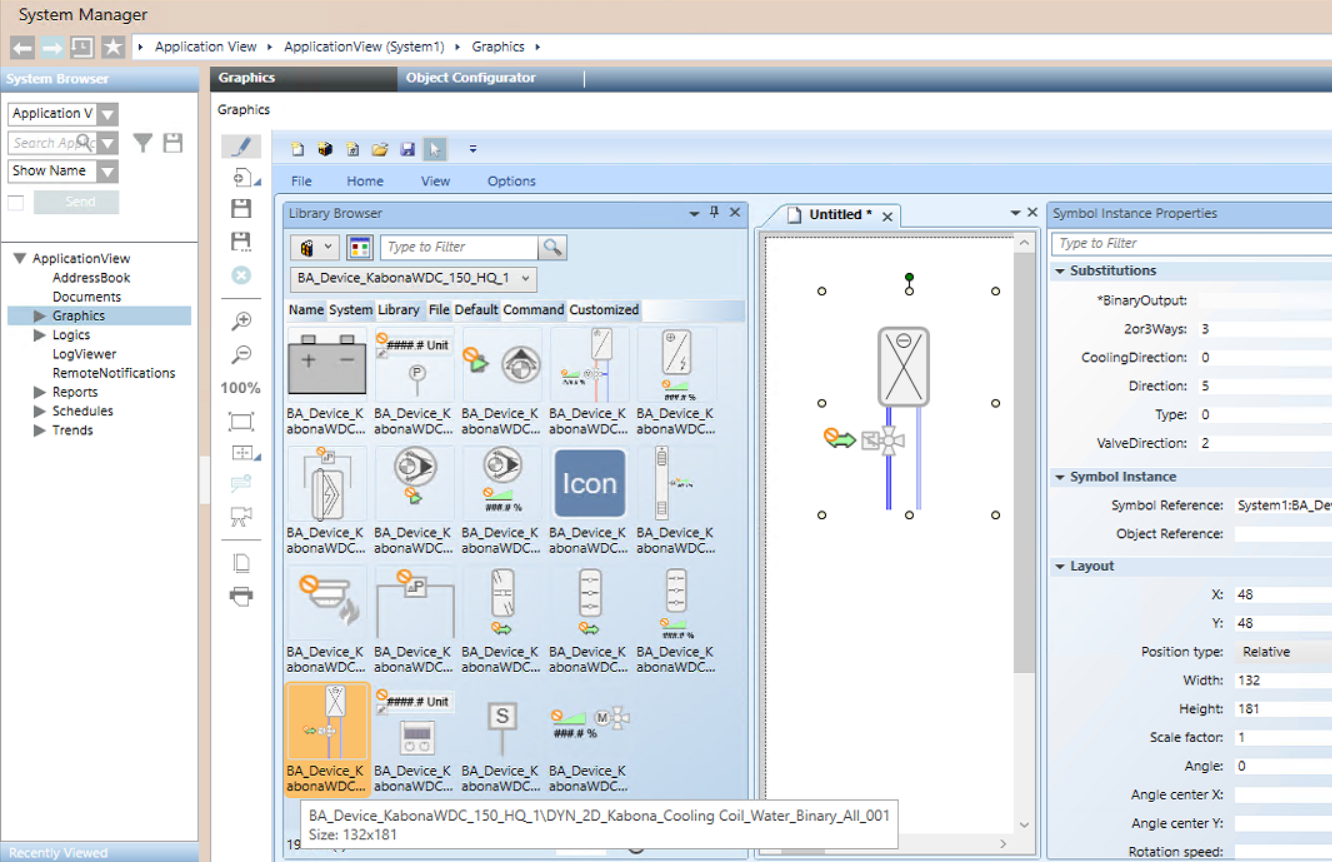Tick the checkbox beside the Send button
1332x862 pixels.
16,203
